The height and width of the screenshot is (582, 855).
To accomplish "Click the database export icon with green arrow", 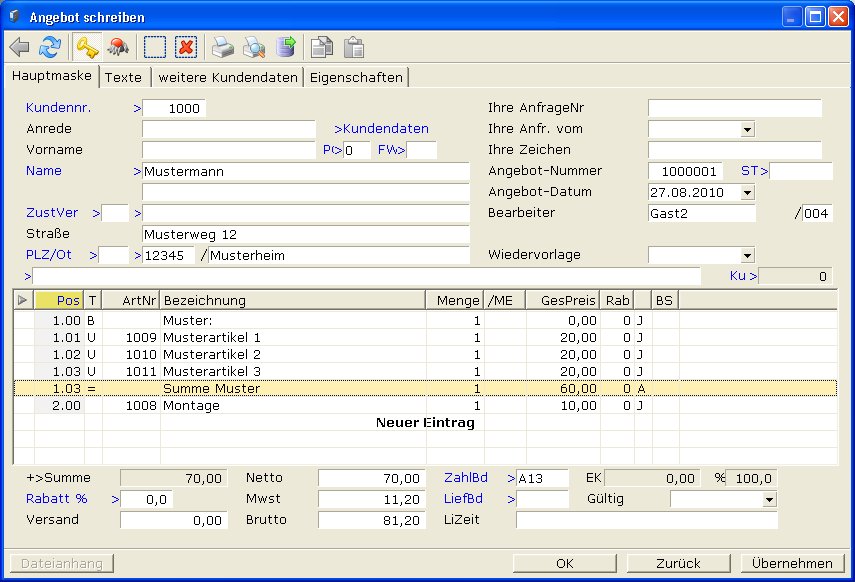I will coord(286,47).
